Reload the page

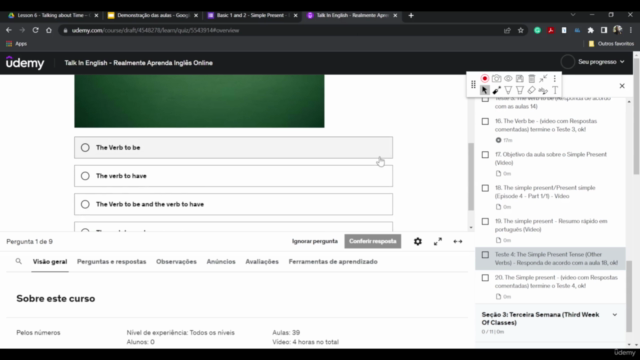[36, 30]
